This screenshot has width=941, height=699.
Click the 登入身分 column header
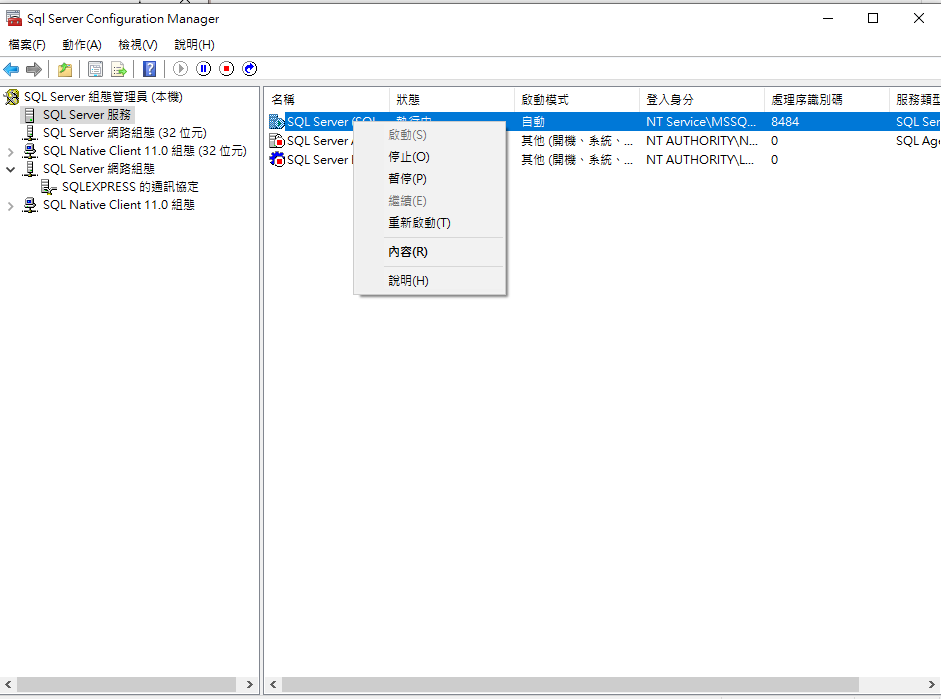coord(700,100)
